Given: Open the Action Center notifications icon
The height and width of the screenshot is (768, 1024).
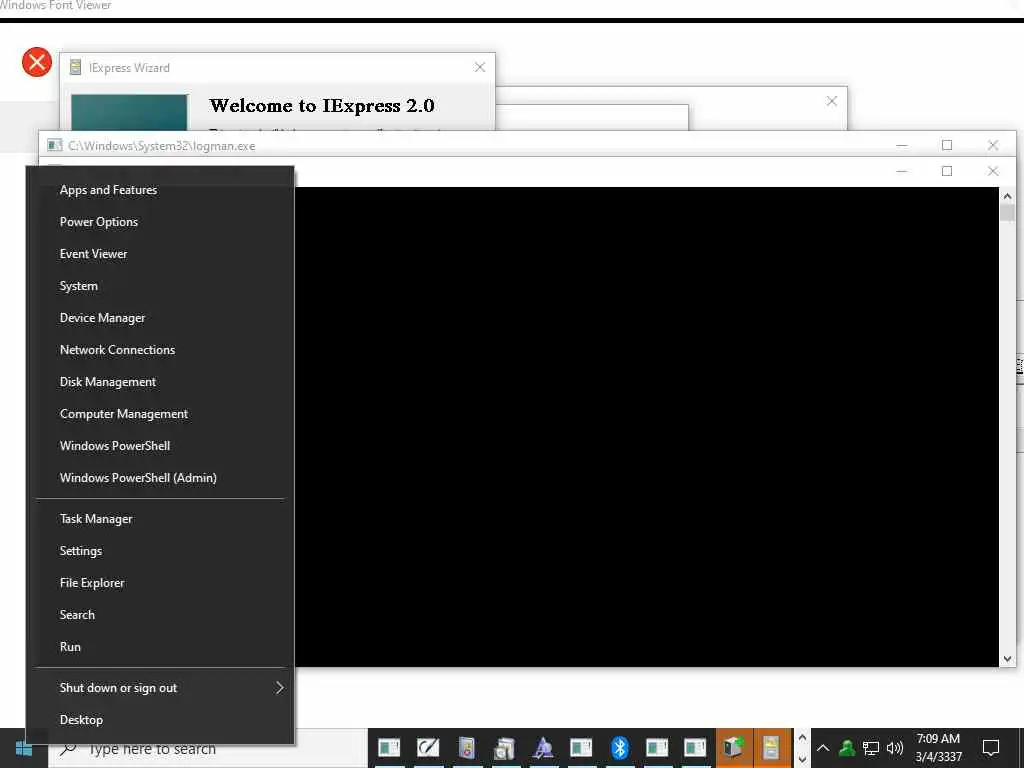Looking at the screenshot, I should (x=991, y=748).
